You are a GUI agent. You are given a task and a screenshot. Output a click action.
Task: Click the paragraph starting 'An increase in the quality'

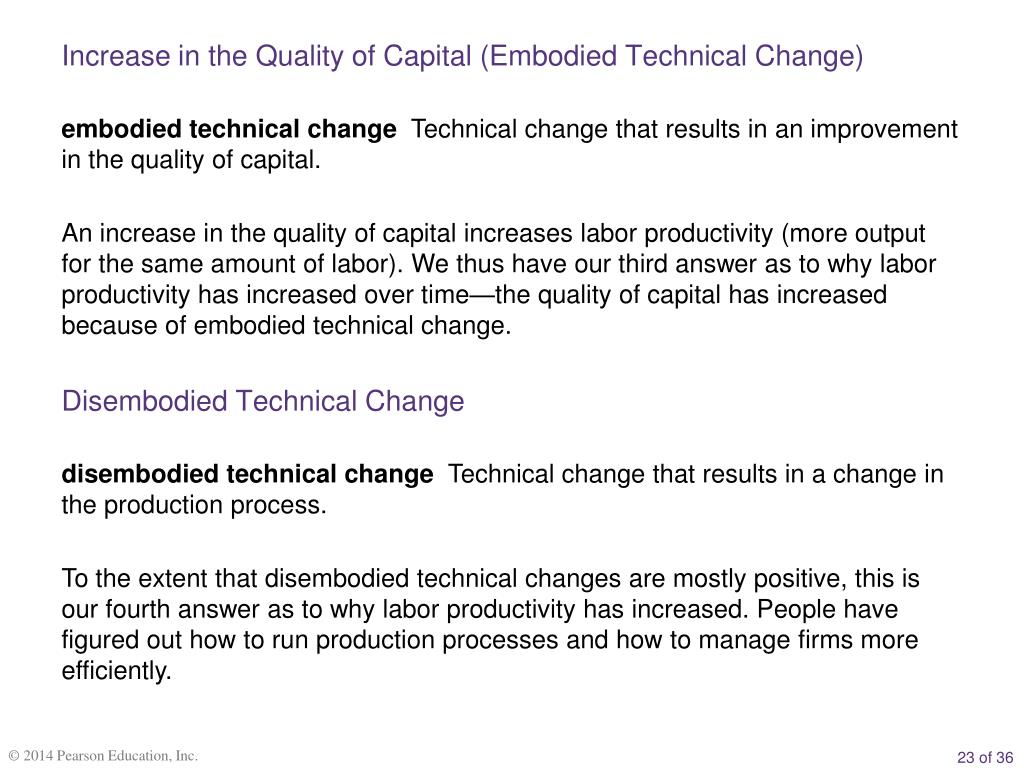499,280
